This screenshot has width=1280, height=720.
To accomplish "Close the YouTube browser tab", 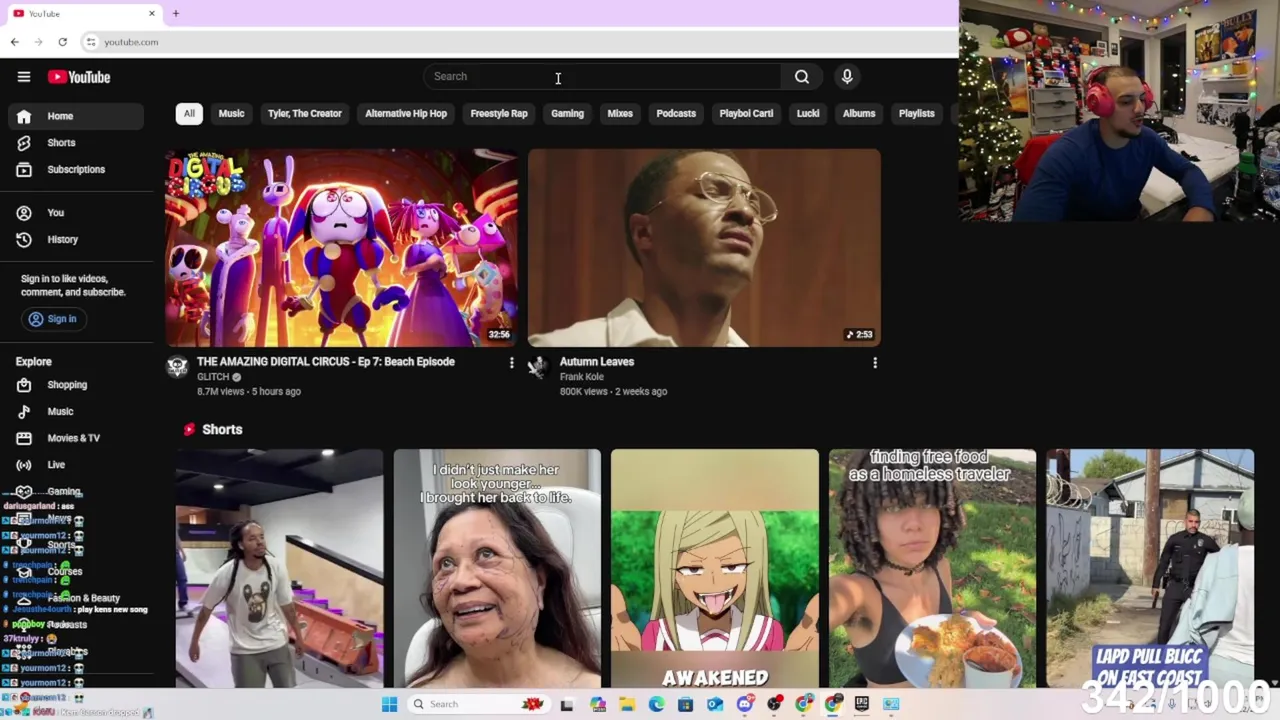I will (152, 13).
